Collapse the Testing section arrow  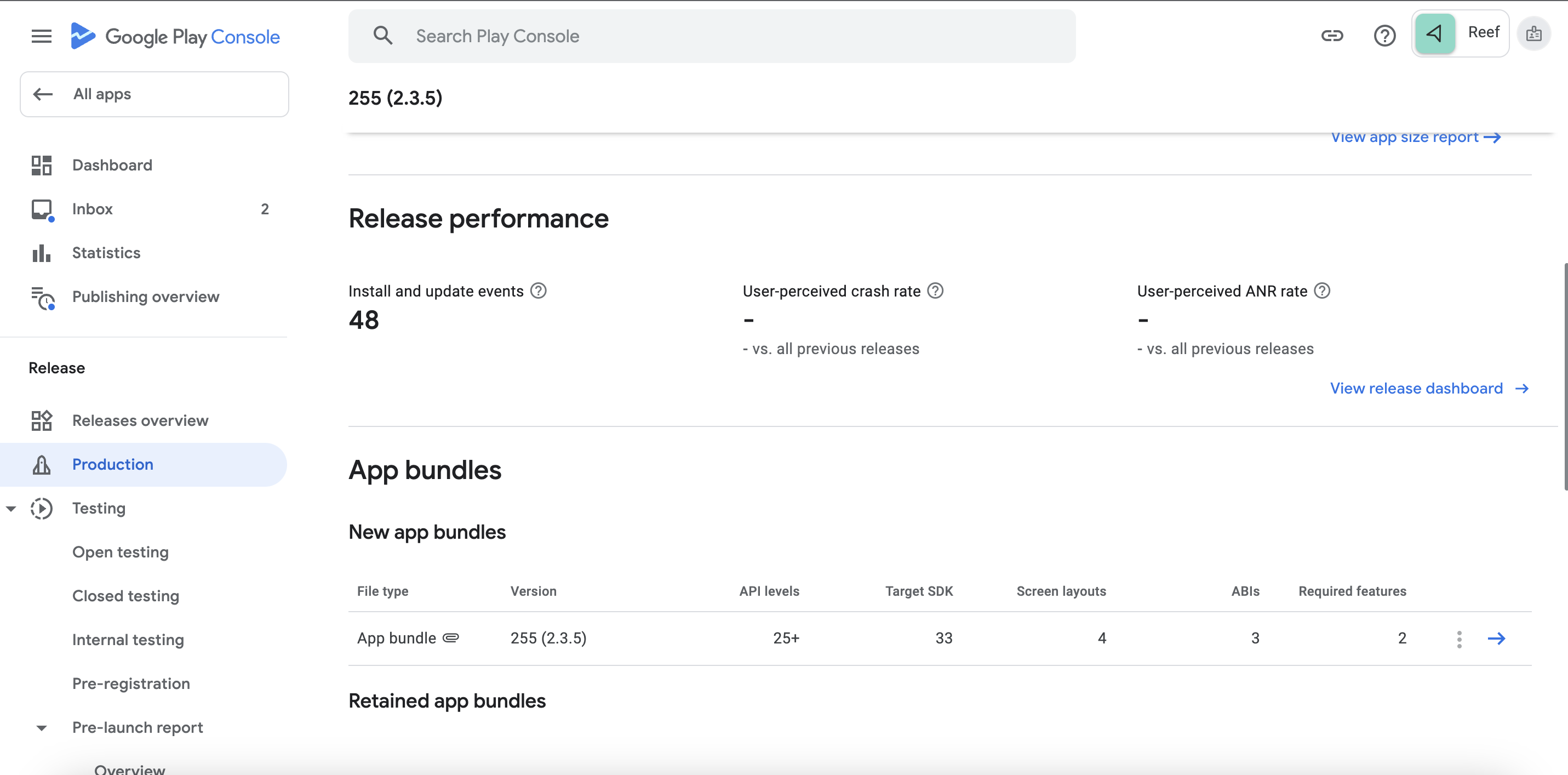[11, 509]
